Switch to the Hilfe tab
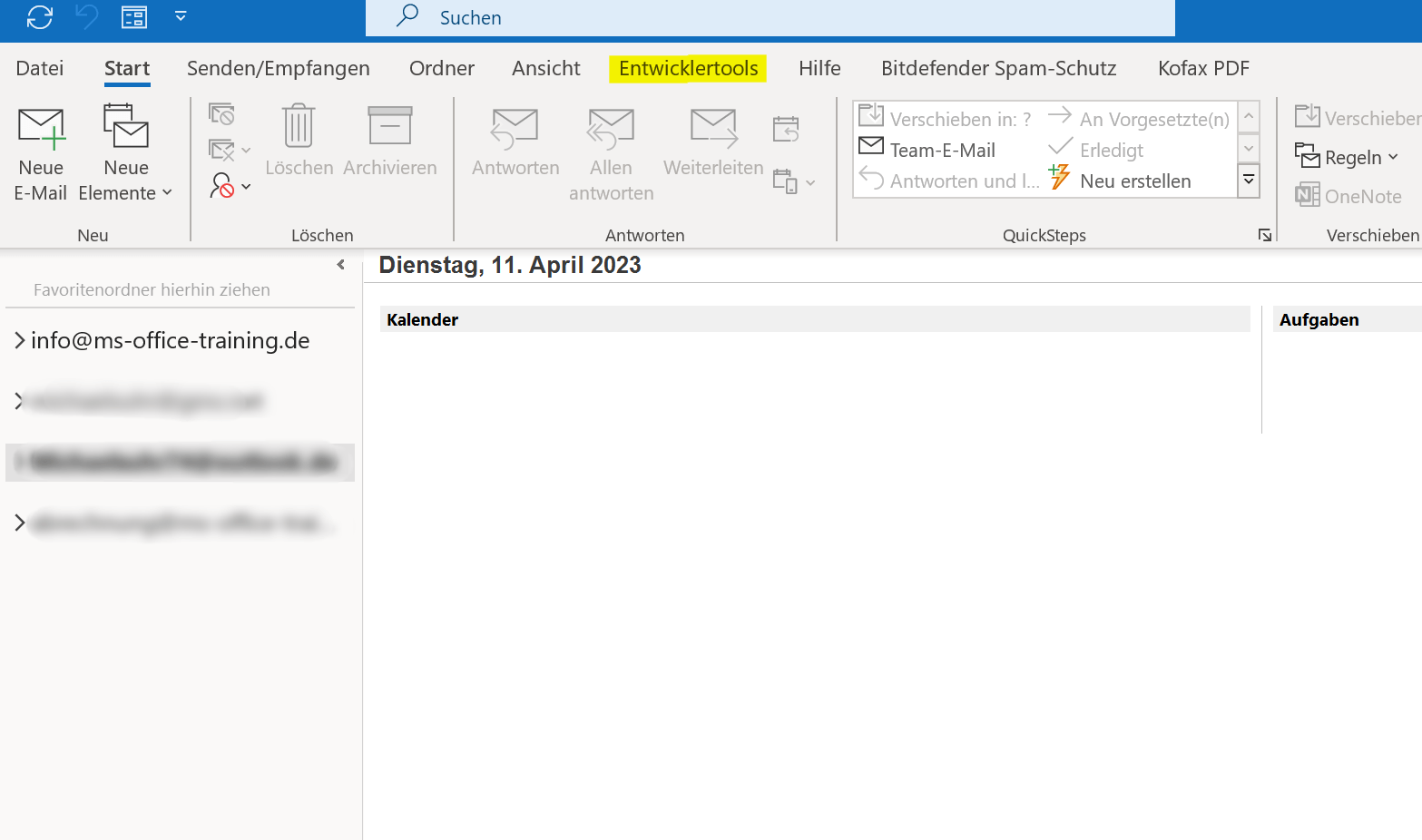1422x840 pixels. [819, 68]
